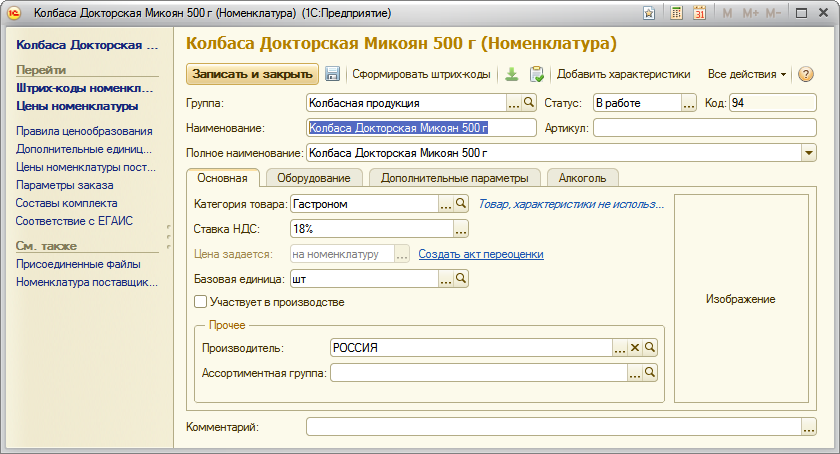Open Цены номенклатуры поставщиков in sidebar
Image resolution: width=840 pixels, height=454 pixels.
point(86,167)
